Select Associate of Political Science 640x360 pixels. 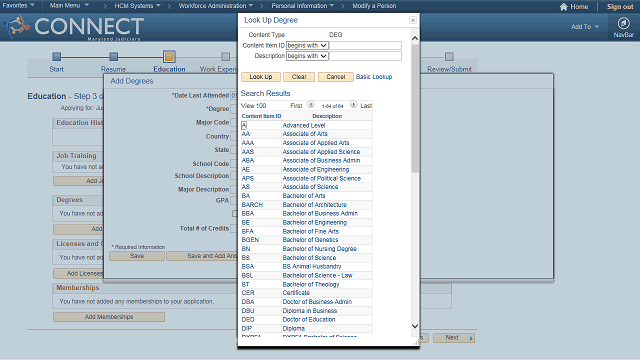coord(322,178)
